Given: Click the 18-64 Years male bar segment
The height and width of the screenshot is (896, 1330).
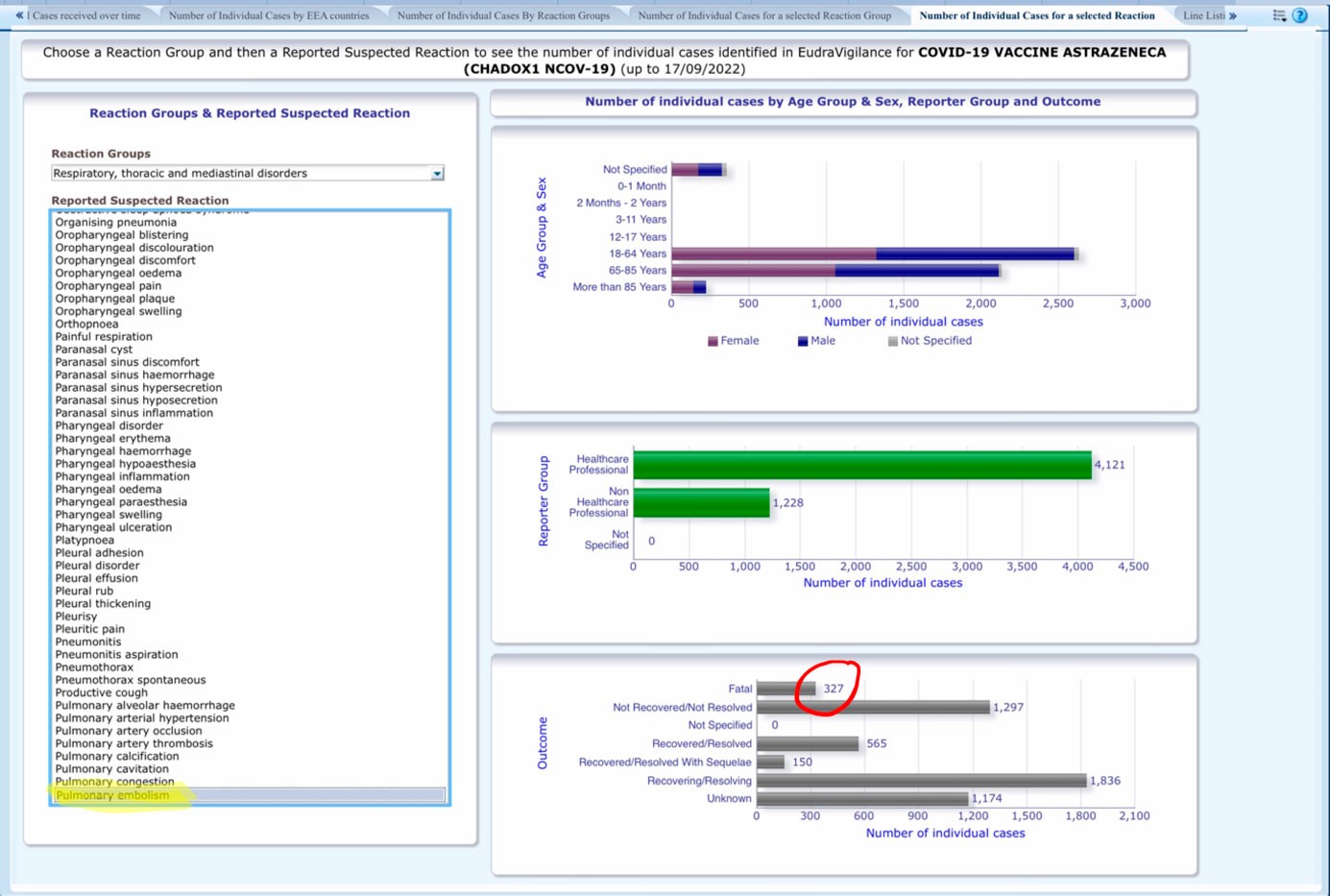Looking at the screenshot, I should 975,254.
